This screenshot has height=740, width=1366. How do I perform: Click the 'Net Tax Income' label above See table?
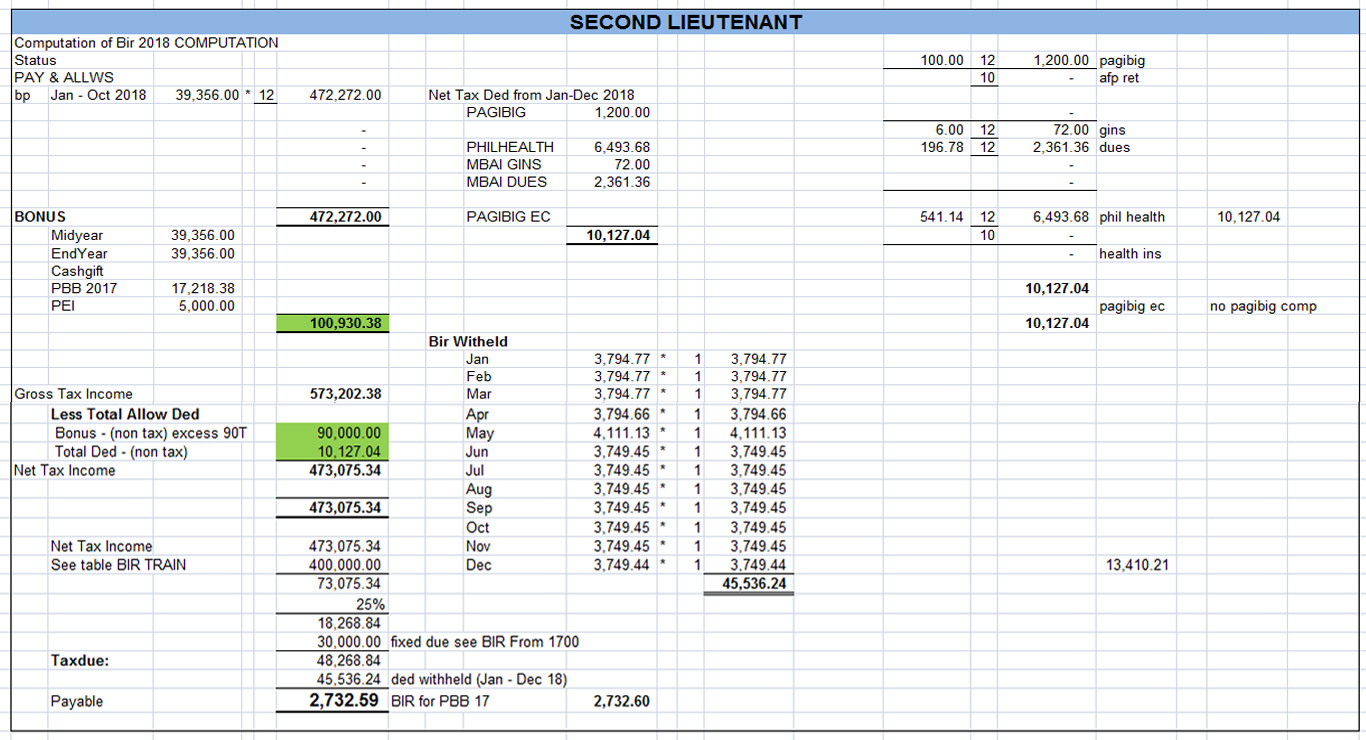point(102,546)
